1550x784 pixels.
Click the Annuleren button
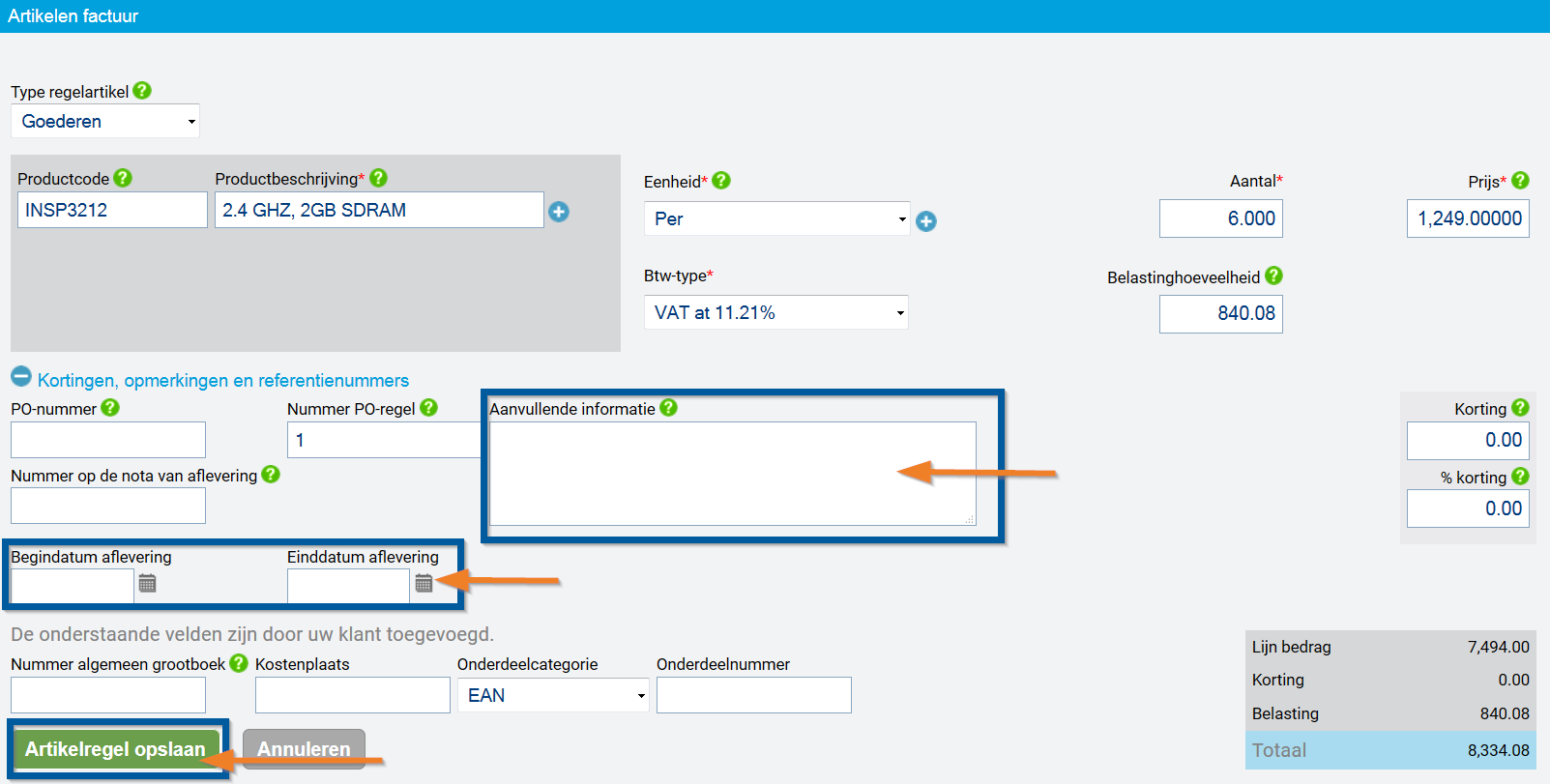point(304,749)
